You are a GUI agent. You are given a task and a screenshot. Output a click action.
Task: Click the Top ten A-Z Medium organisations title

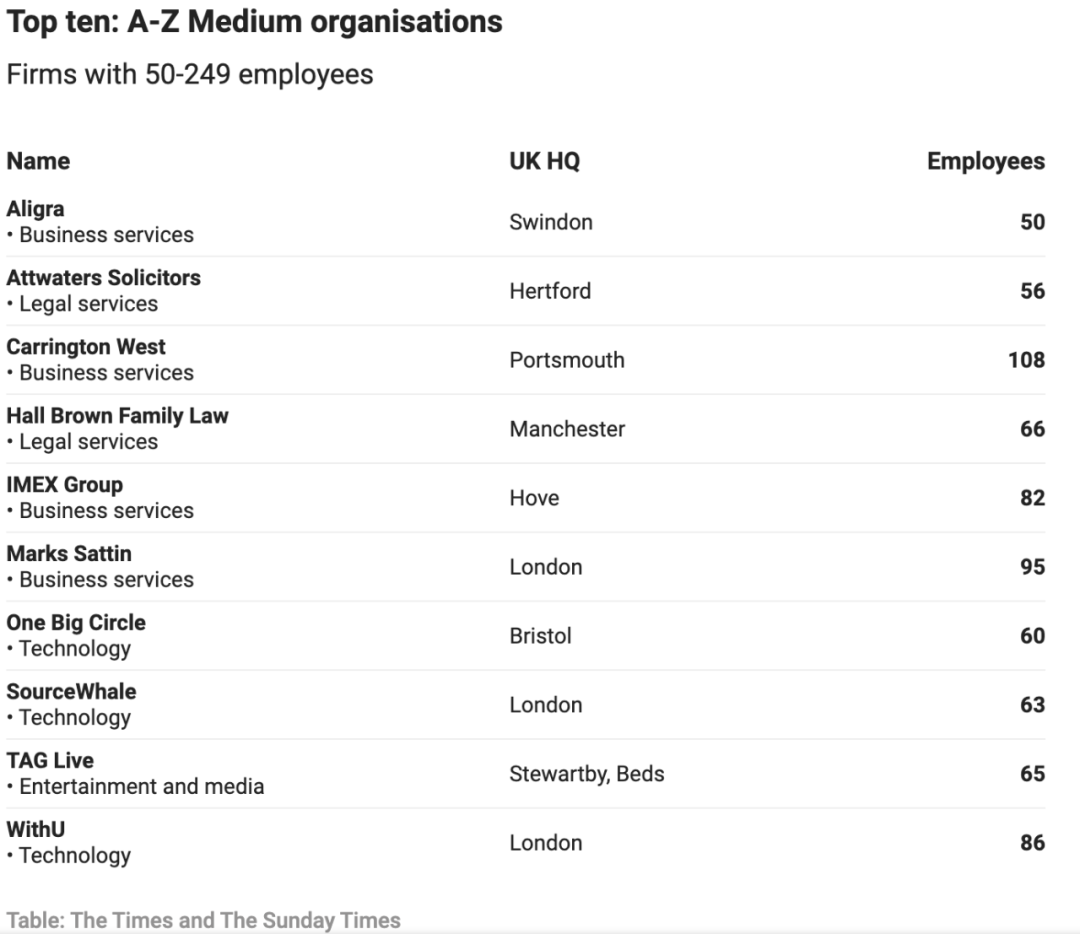coord(254,22)
